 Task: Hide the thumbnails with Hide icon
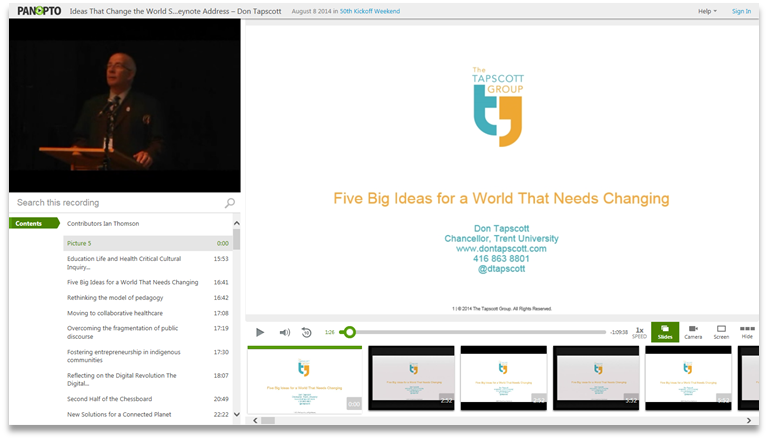click(747, 332)
